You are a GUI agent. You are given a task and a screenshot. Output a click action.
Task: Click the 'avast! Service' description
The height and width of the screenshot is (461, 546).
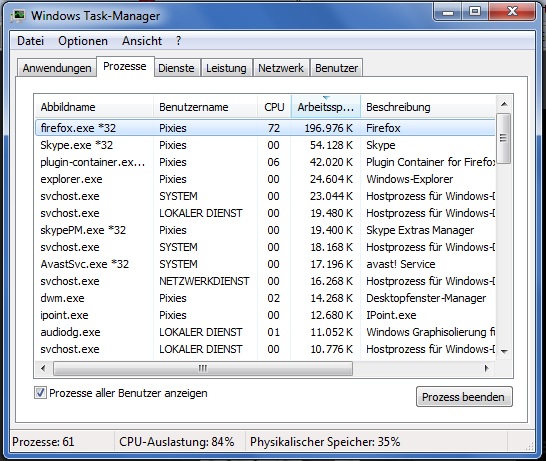tap(400, 264)
